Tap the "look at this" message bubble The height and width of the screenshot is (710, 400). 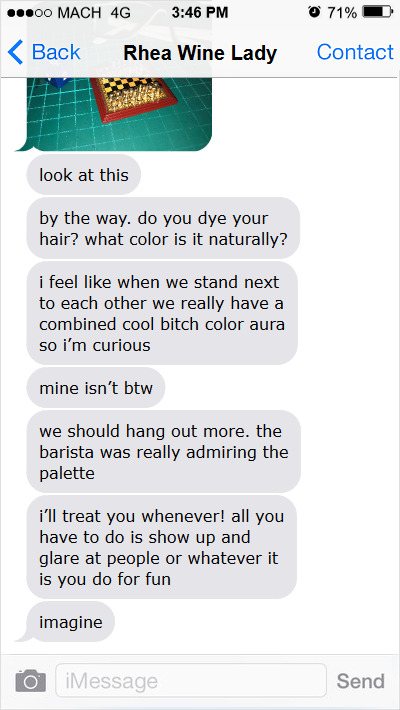84,175
